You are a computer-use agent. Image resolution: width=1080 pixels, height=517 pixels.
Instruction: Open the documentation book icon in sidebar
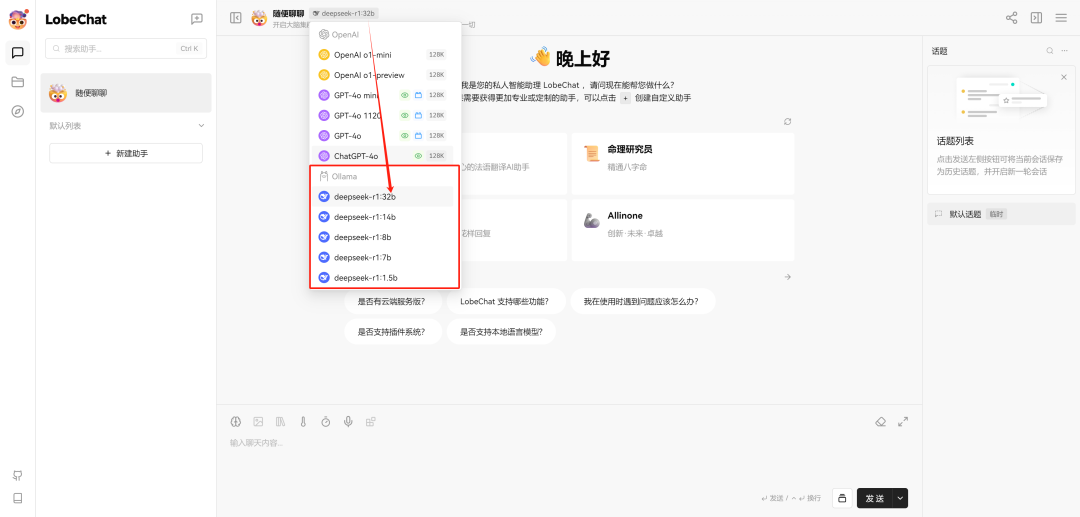[x=18, y=498]
